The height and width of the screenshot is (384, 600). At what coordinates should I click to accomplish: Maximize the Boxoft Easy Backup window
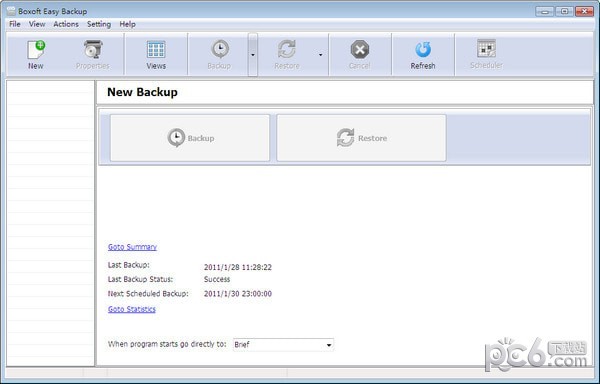pyautogui.click(x=565, y=11)
